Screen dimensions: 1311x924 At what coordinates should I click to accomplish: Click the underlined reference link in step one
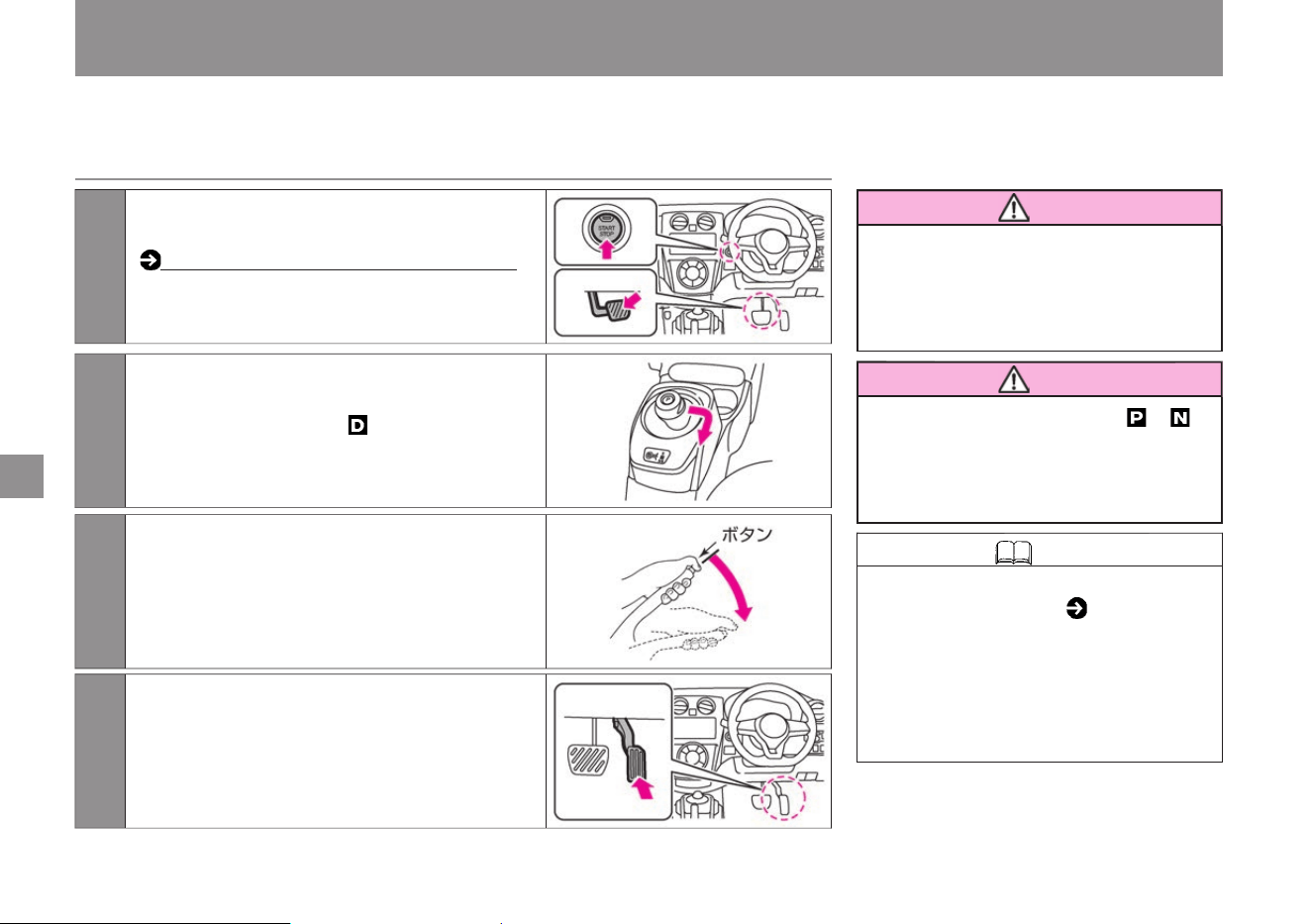pyautogui.click(x=339, y=268)
